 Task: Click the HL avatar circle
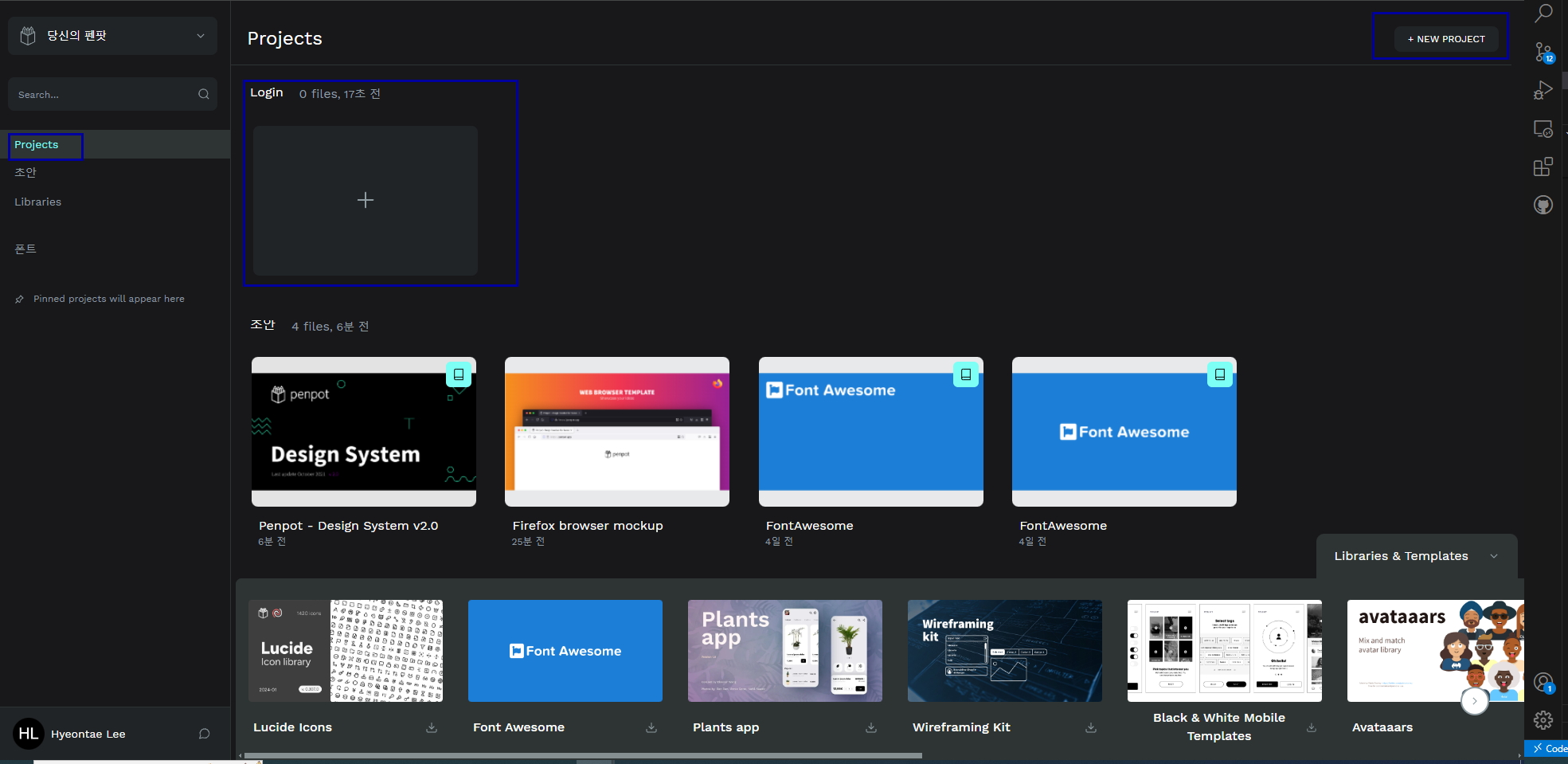[29, 734]
